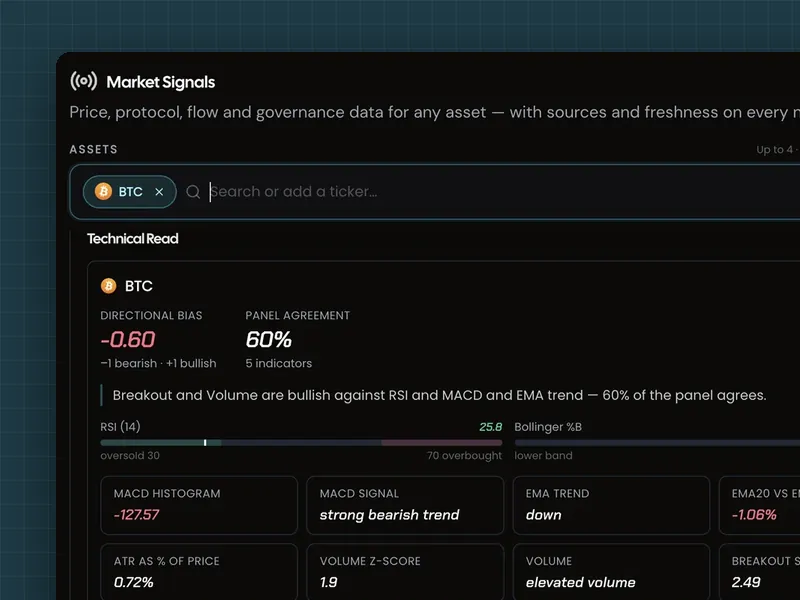Click the RSI value 25.8
Image resolution: width=800 pixels, height=600 pixels.
point(490,427)
